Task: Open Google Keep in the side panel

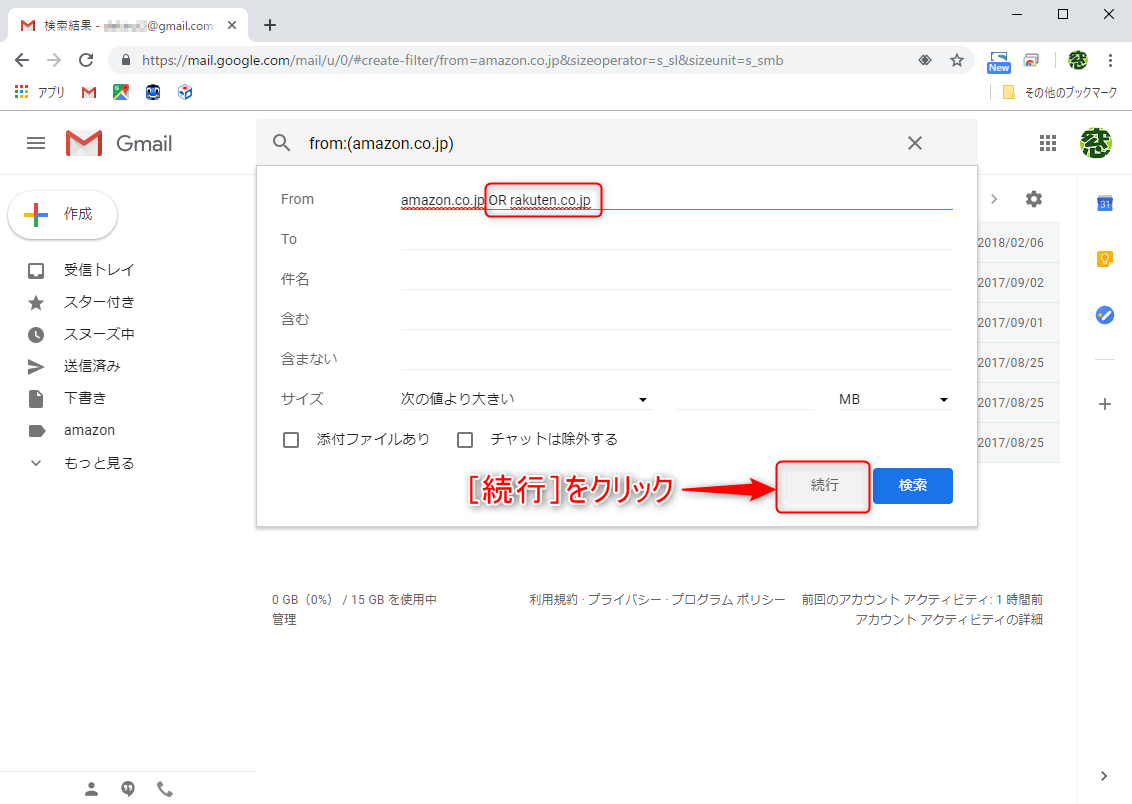Action: 1104,258
